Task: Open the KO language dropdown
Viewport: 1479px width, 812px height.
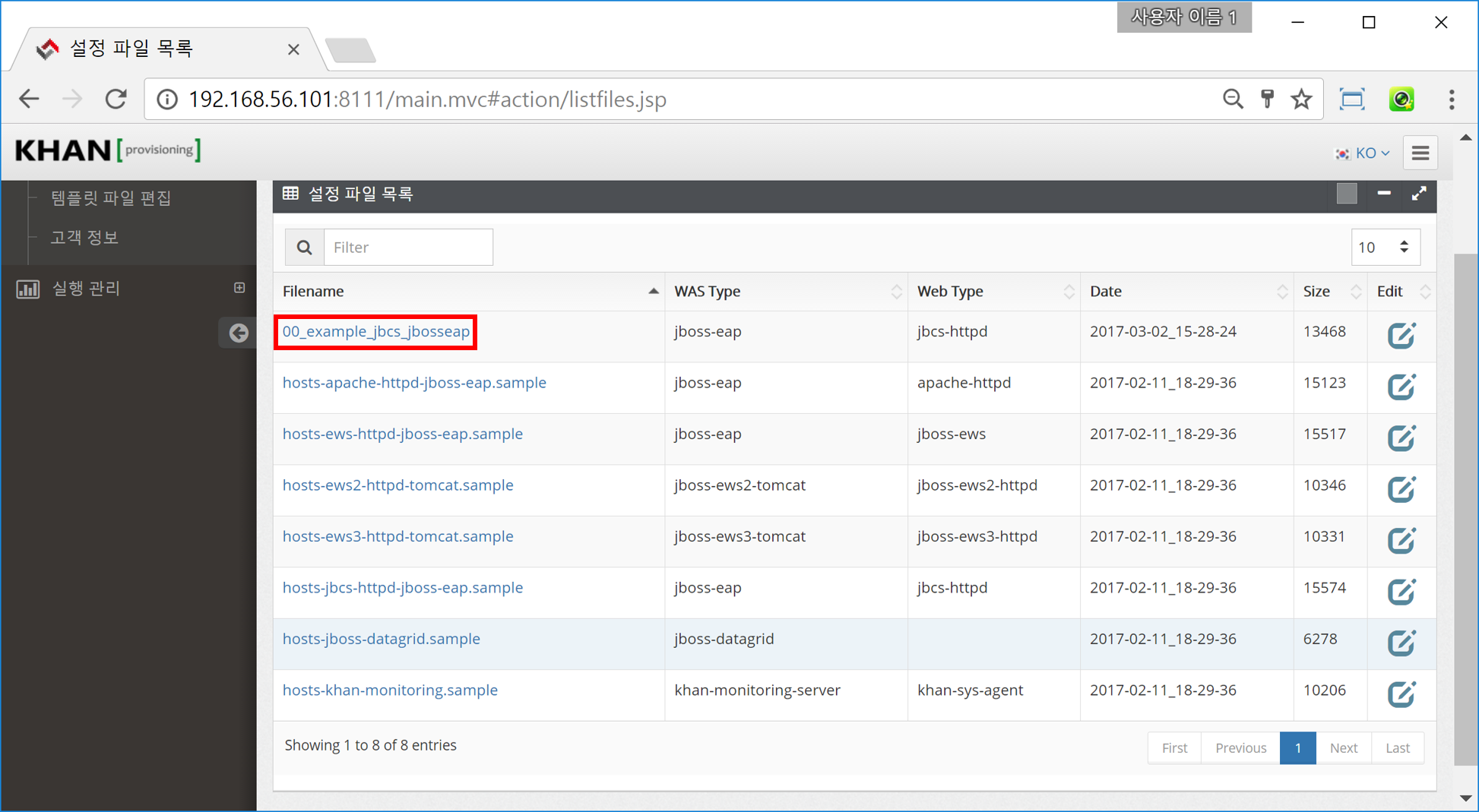Action: tap(1363, 153)
